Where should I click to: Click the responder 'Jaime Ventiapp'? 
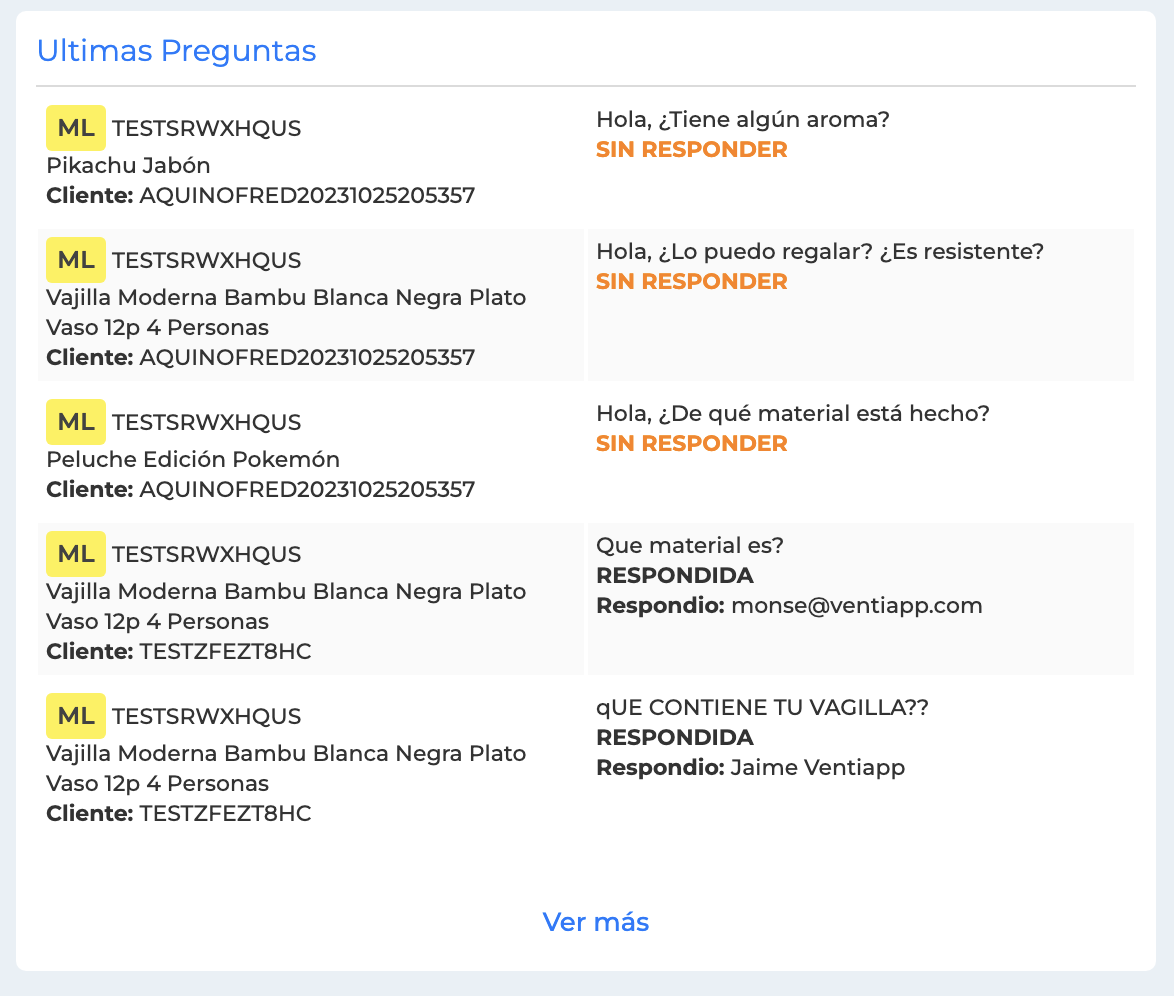pyautogui.click(x=818, y=768)
